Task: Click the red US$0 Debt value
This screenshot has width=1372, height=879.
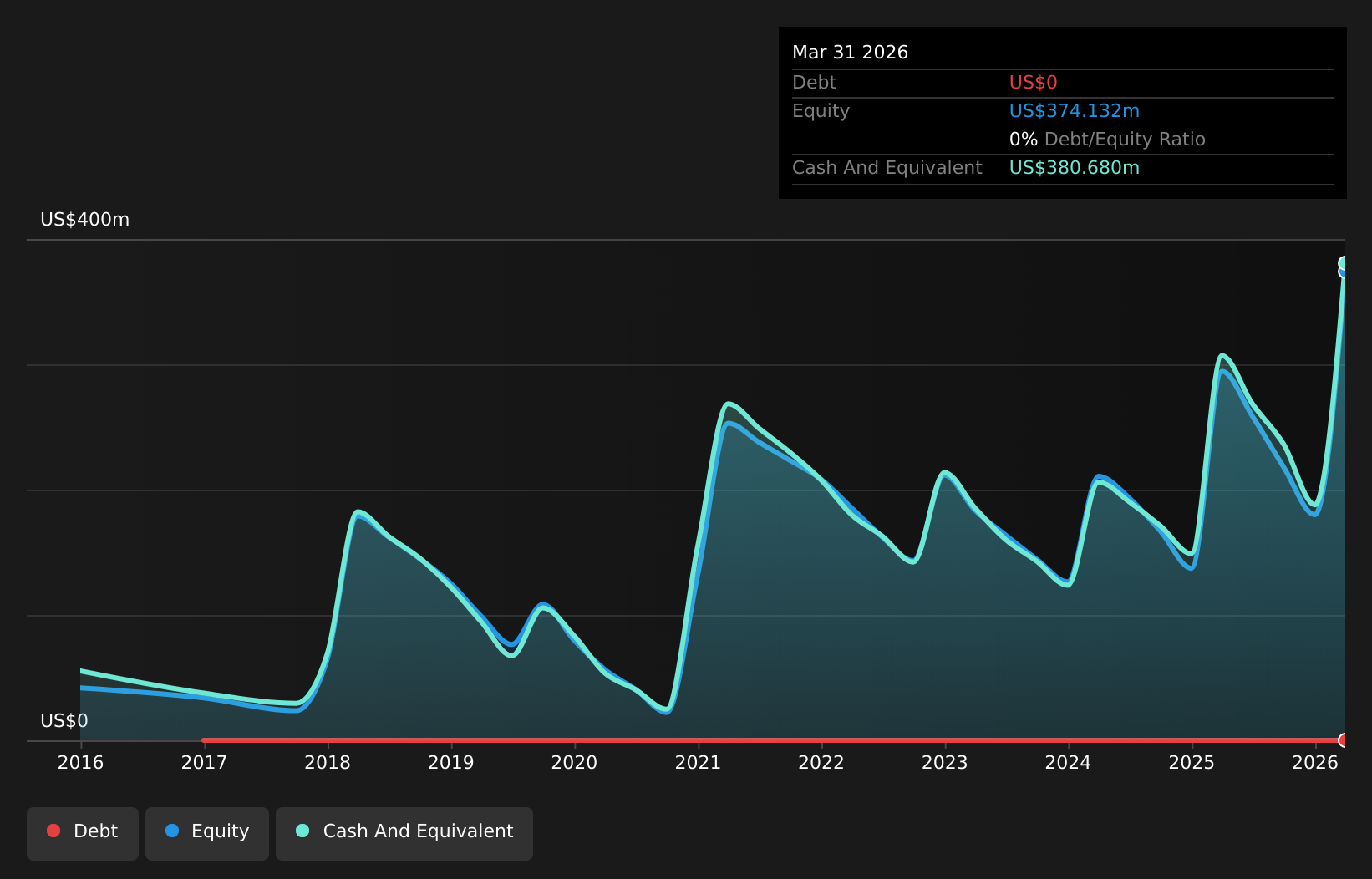Action: (x=1034, y=83)
